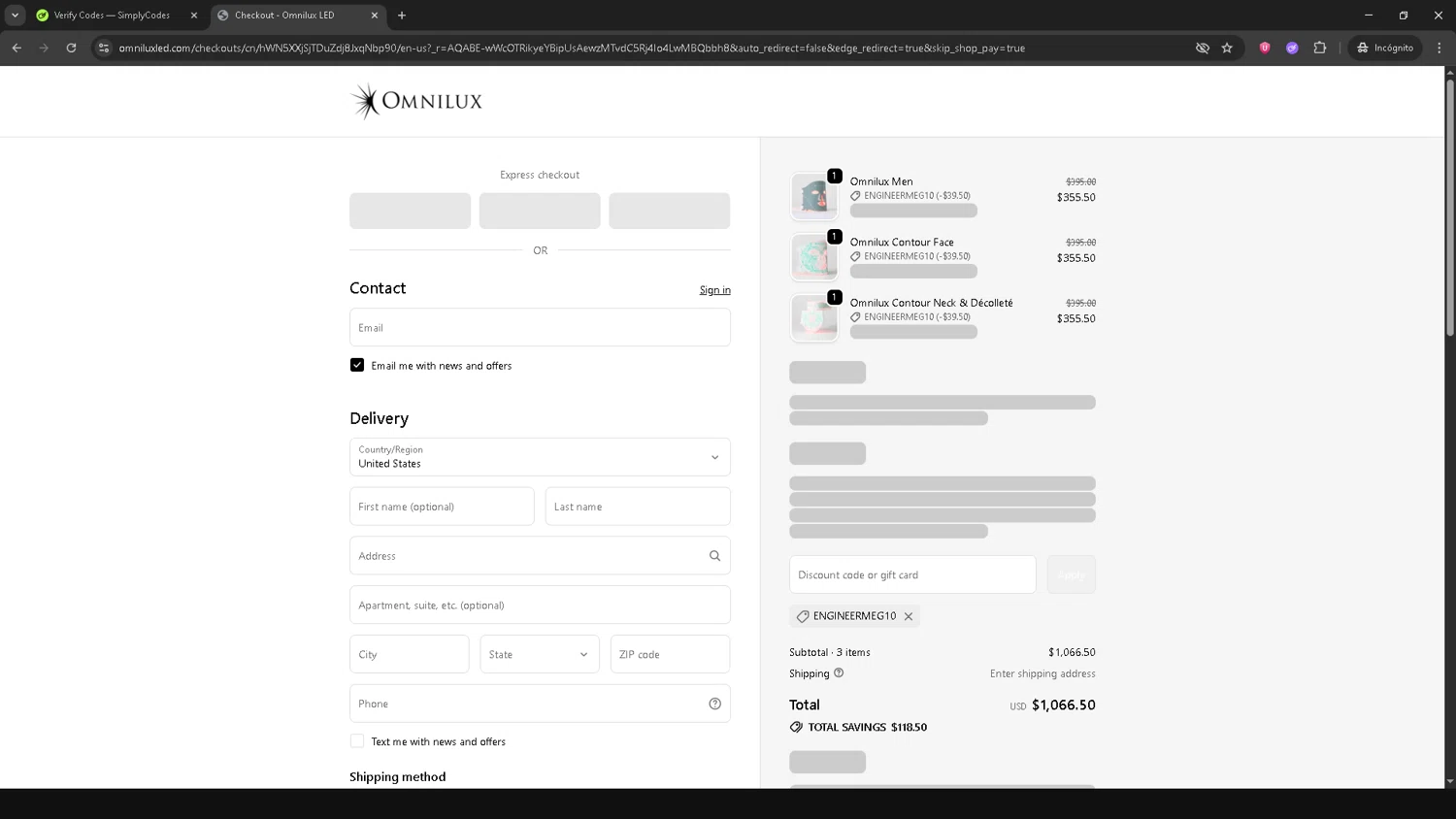Click the Contour Neck & Décolleté thumbnail
1456x819 pixels.
(x=814, y=318)
